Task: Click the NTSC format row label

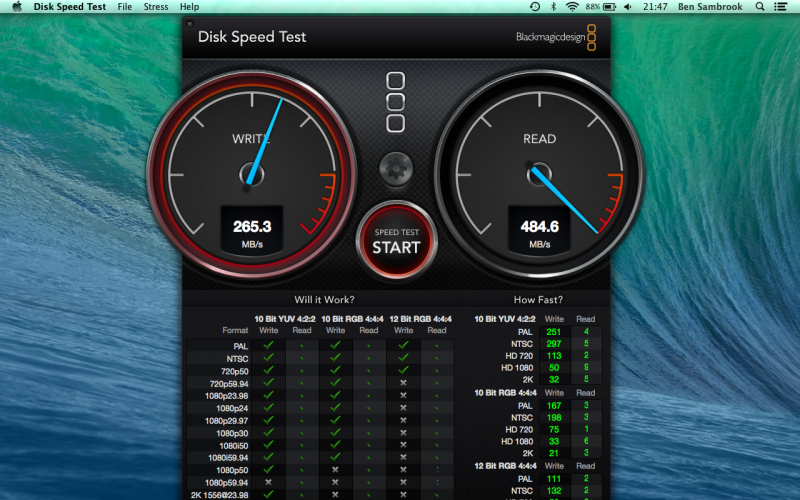Action: tap(237, 359)
